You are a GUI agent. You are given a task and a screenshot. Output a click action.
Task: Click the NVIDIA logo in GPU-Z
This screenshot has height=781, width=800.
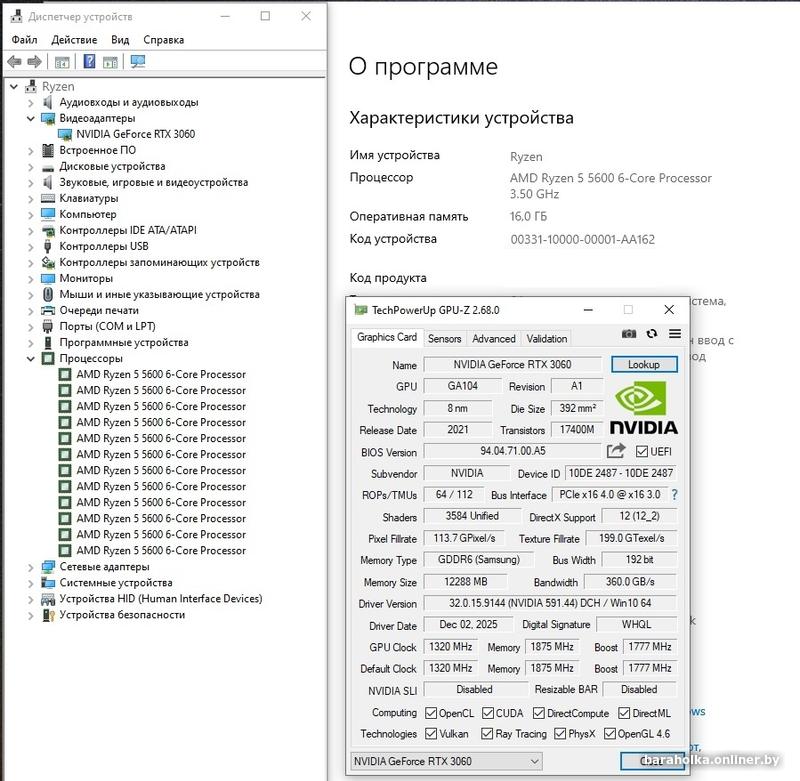[x=643, y=408]
